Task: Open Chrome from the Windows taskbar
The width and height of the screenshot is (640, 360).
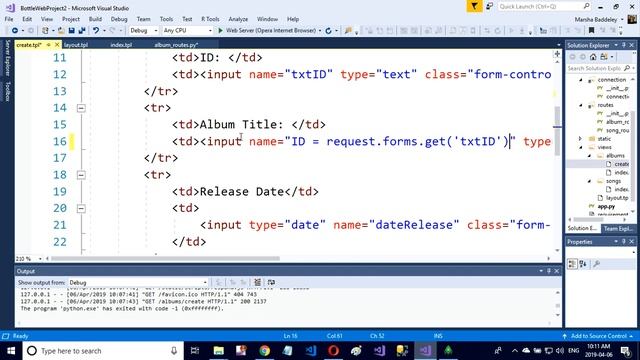Action: (264, 351)
